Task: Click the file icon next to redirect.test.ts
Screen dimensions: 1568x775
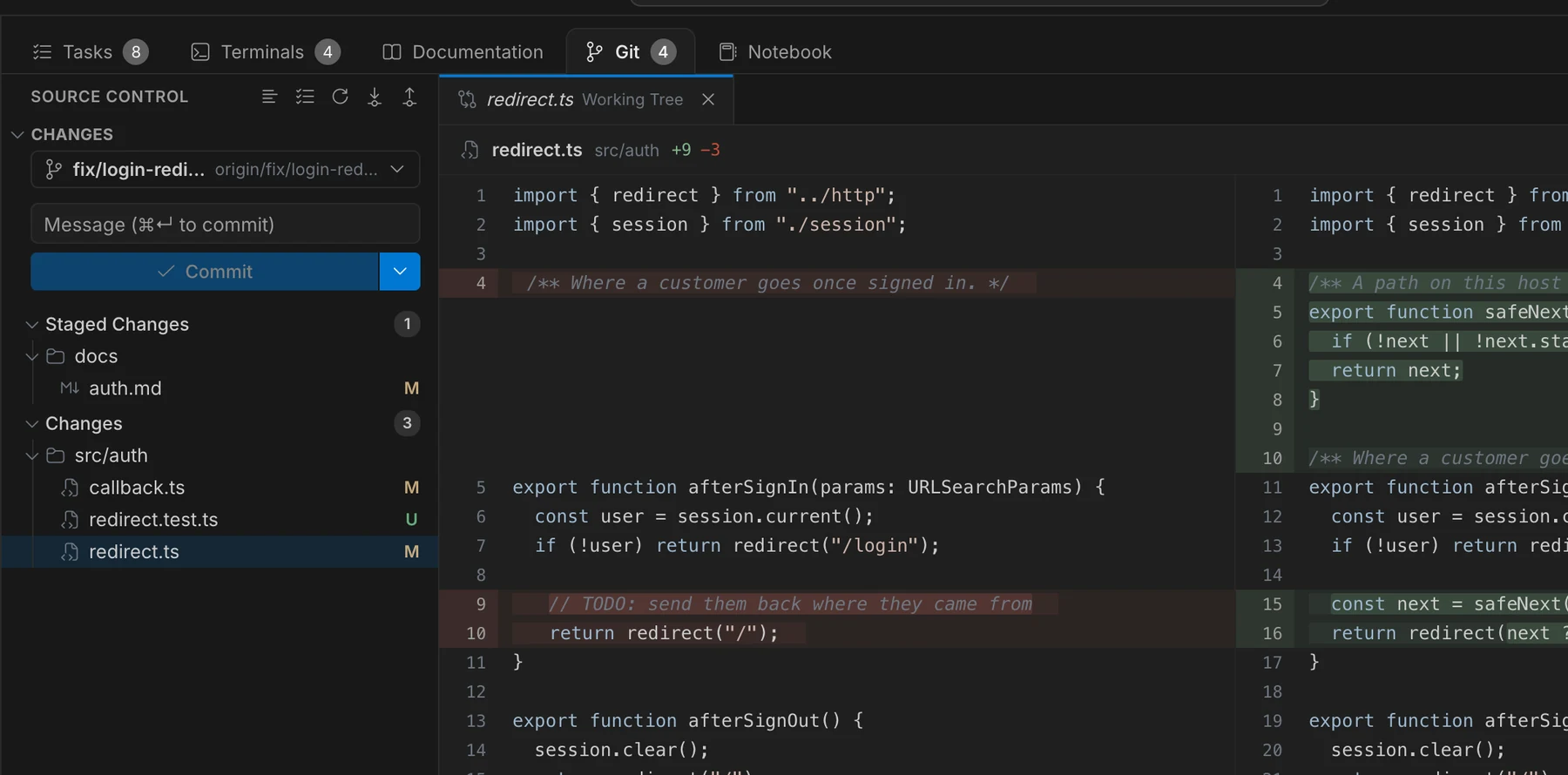Action: pos(70,520)
